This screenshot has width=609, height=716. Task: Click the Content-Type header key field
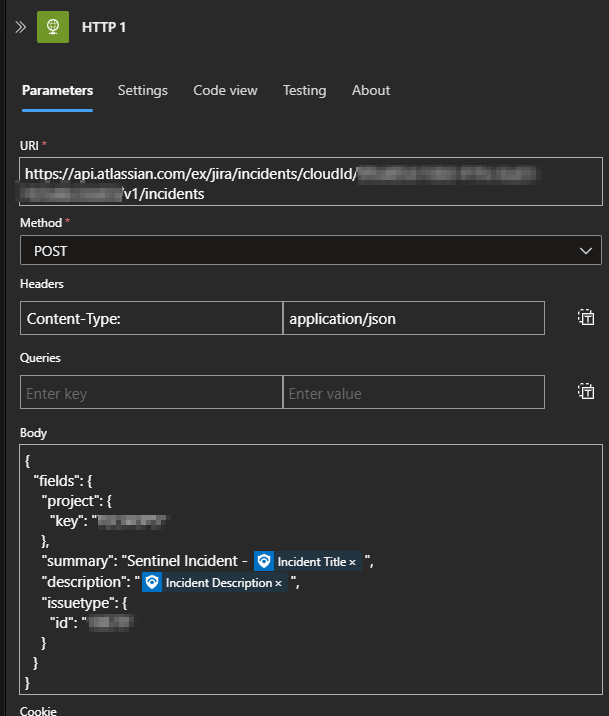click(151, 318)
